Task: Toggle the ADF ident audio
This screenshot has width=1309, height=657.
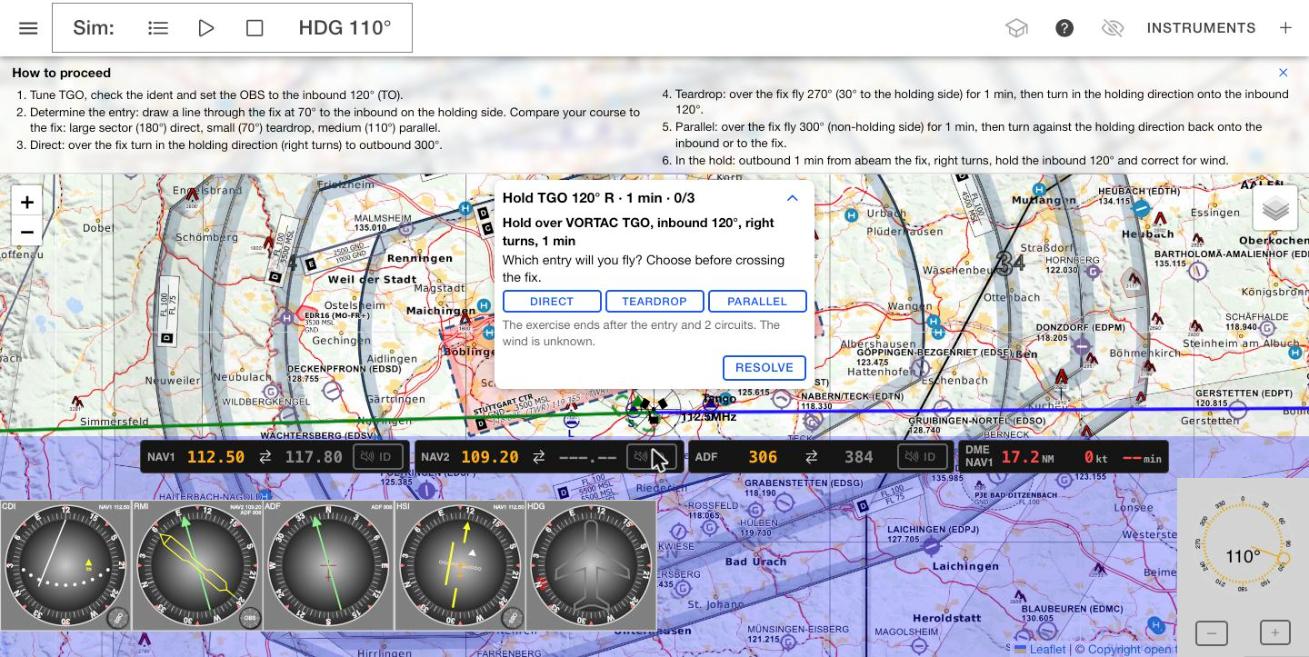Action: 920,457
